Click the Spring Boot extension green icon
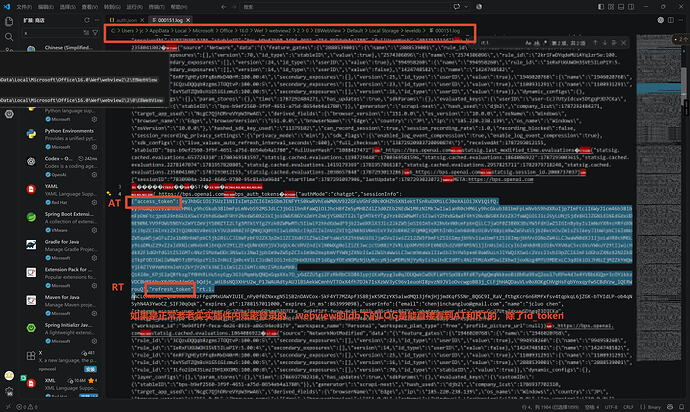 [31, 217]
